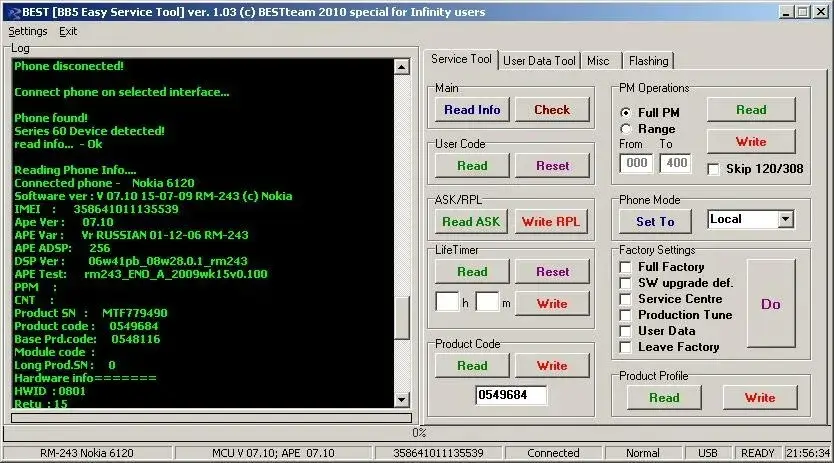Click Write RPL button

click(x=552, y=222)
